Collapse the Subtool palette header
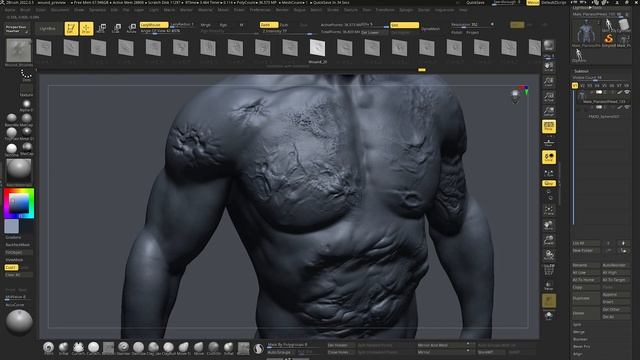The width and height of the screenshot is (640, 360). pos(581,71)
